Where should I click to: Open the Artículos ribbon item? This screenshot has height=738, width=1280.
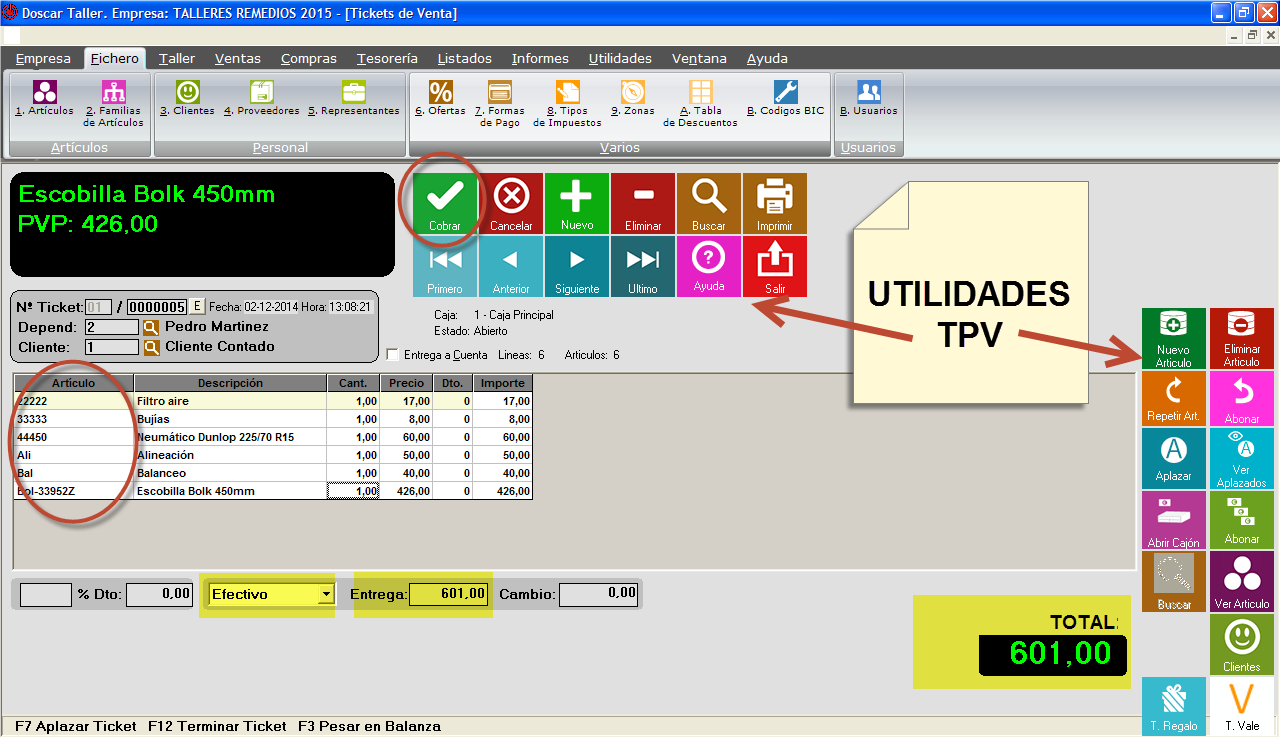click(x=45, y=98)
